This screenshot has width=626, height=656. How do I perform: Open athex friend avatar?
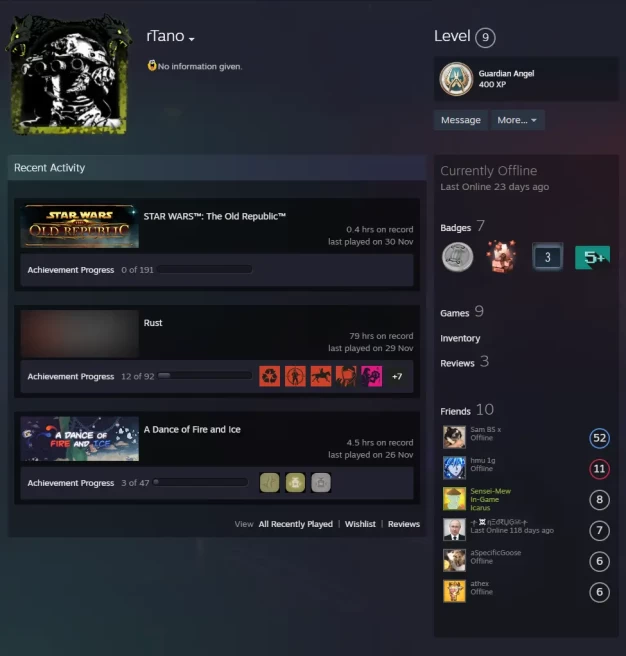pyautogui.click(x=454, y=591)
